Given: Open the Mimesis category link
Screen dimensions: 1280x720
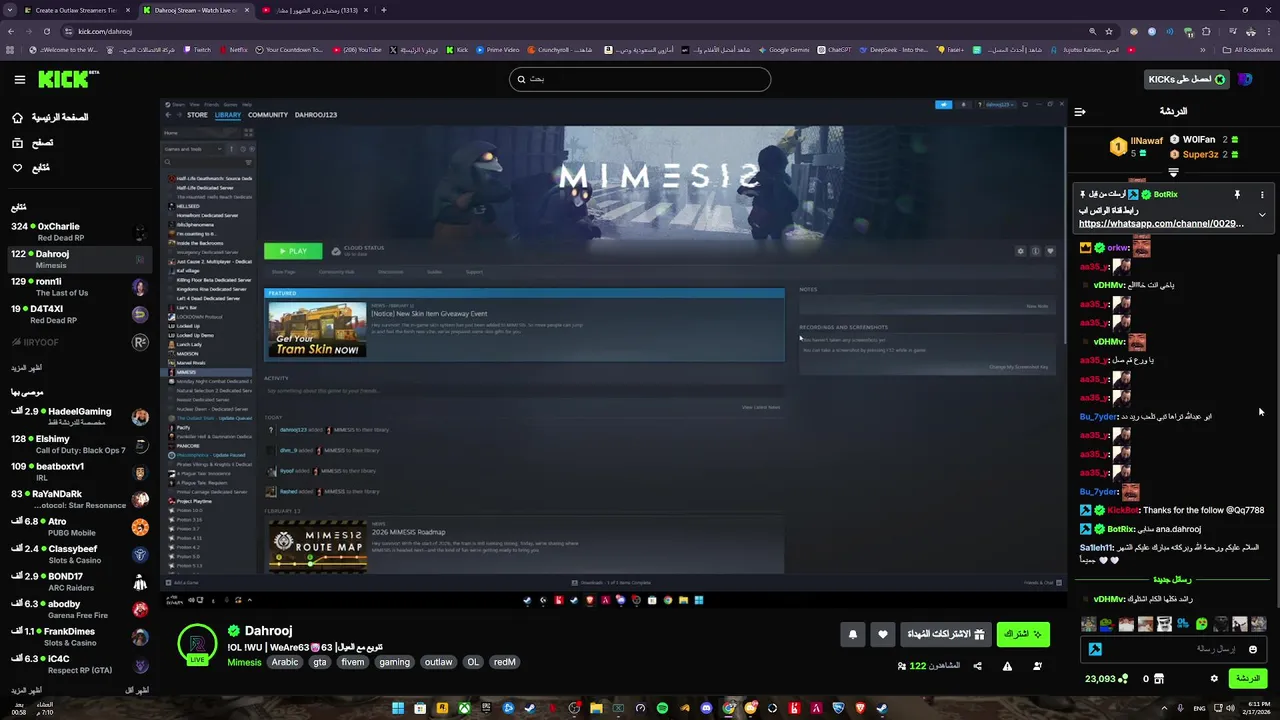Looking at the screenshot, I should coord(244,662).
